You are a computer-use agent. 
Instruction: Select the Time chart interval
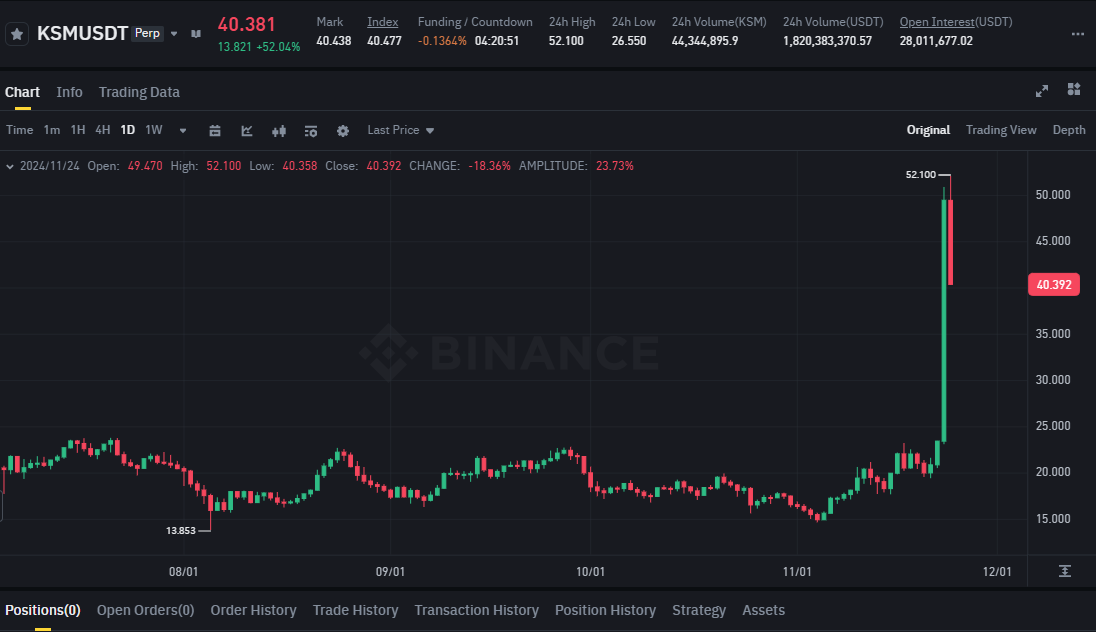click(20, 130)
